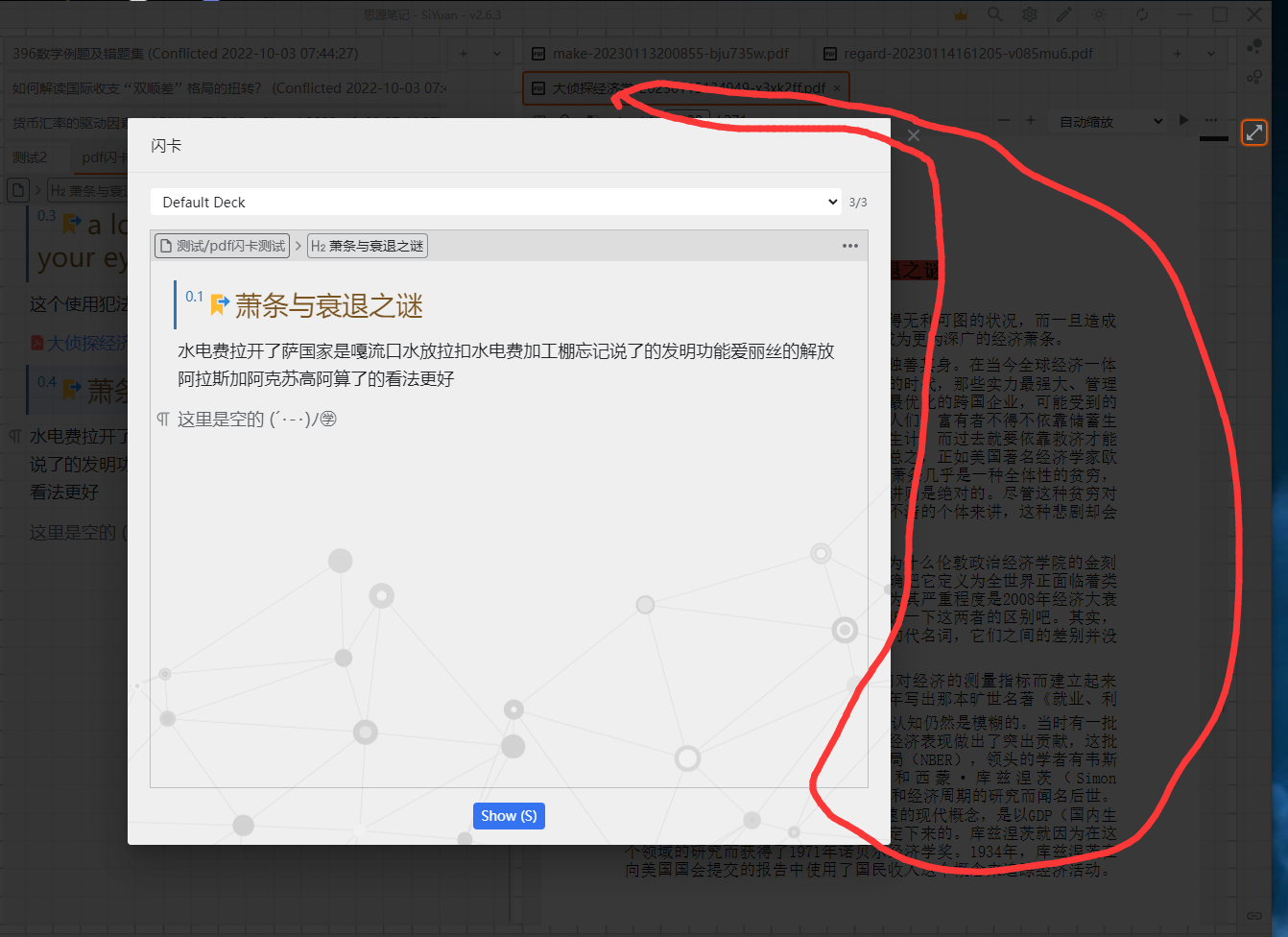The image size is (1288, 937).
Task: Click the PDF presentation play icon
Action: pyautogui.click(x=1184, y=121)
